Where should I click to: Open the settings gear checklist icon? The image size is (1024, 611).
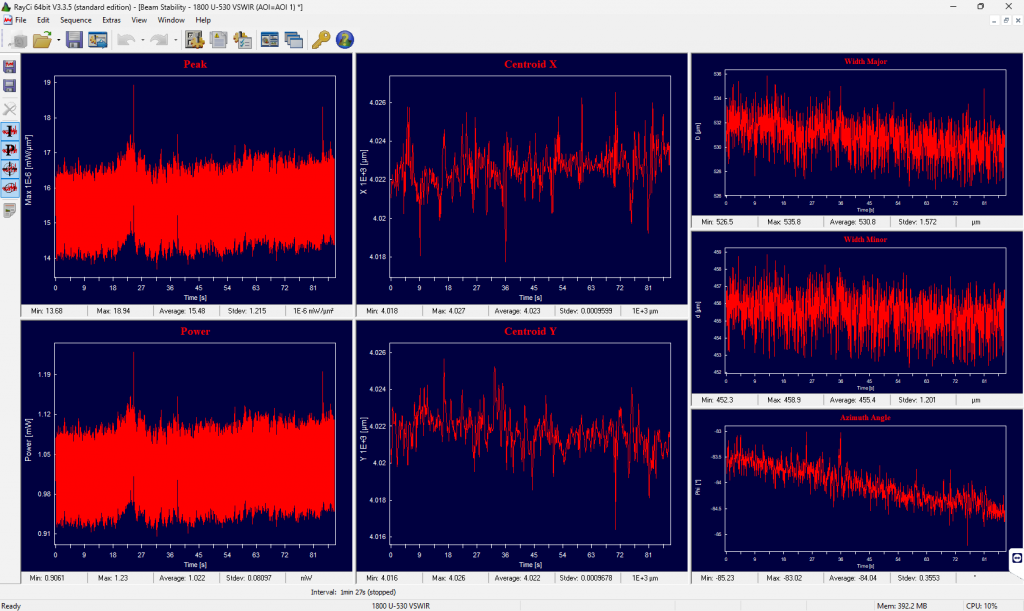coord(195,40)
